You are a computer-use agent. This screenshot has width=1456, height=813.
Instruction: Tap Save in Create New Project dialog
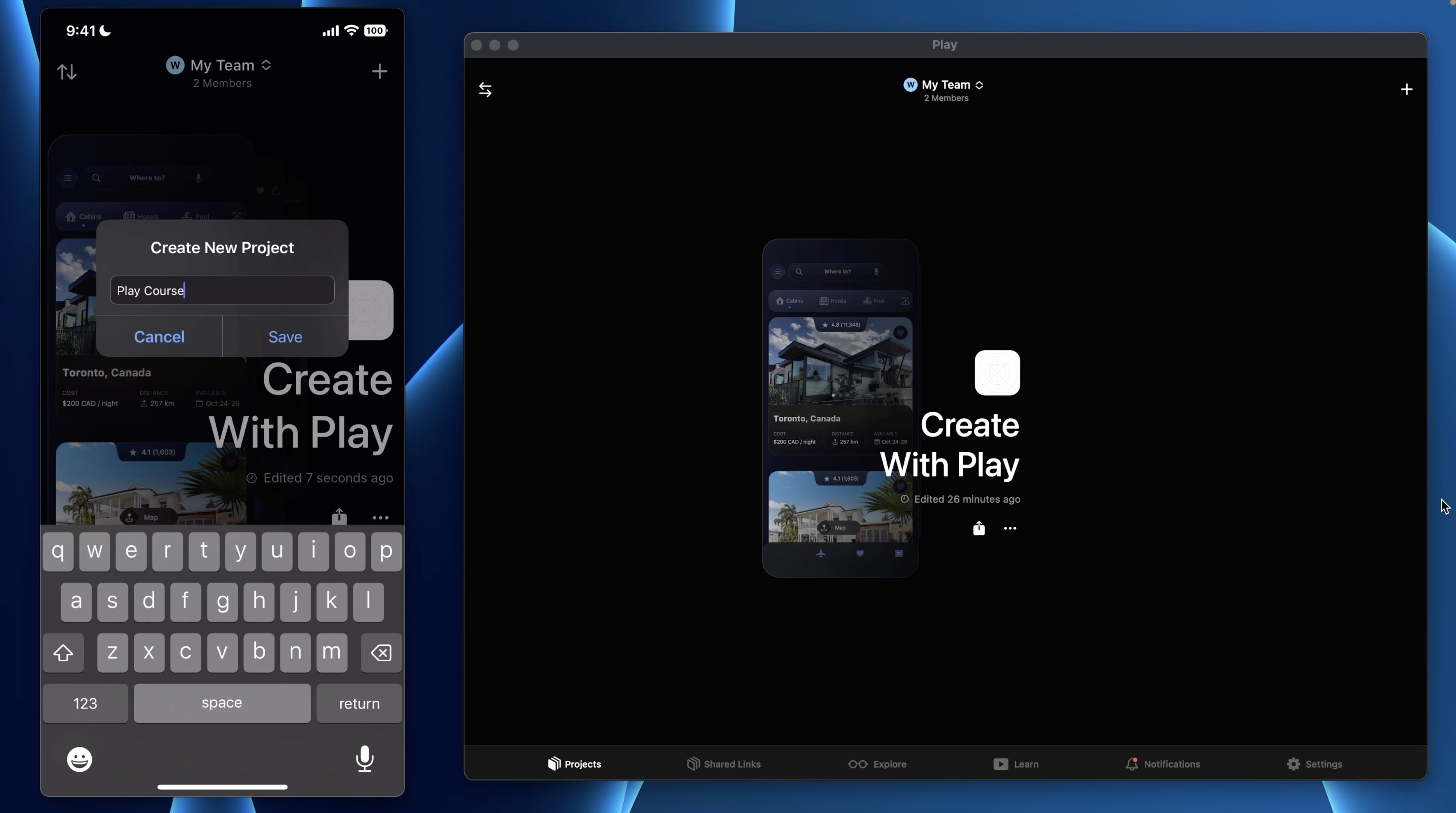(x=285, y=337)
